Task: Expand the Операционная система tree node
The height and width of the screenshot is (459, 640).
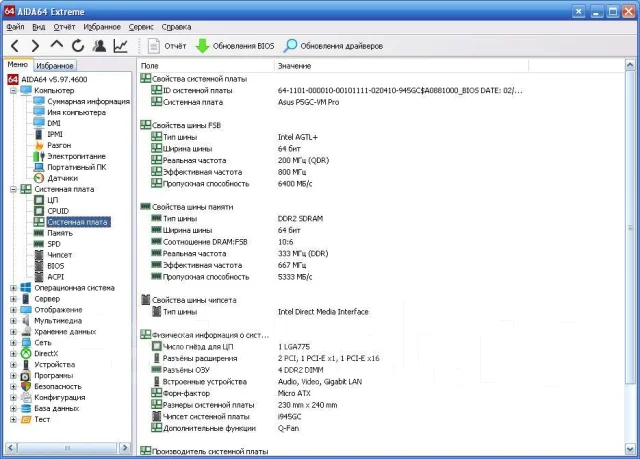Action: pos(13,288)
